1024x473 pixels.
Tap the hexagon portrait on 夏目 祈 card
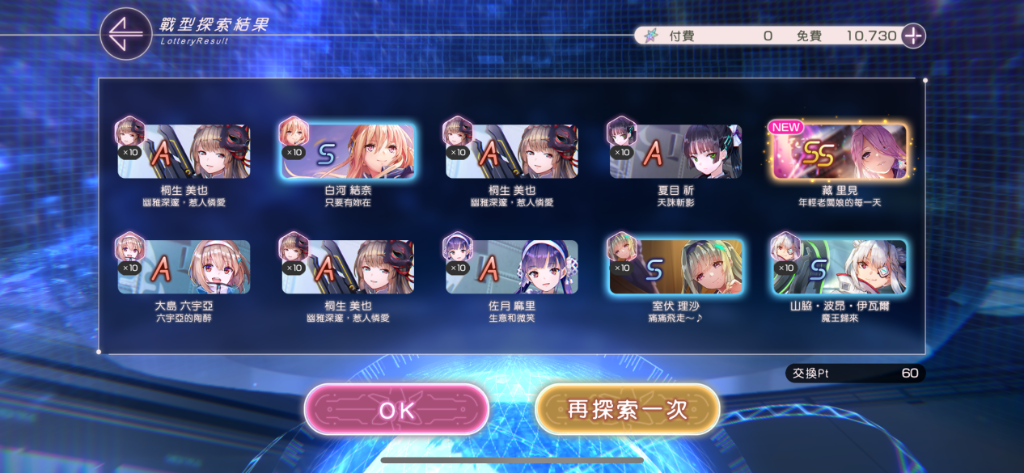point(622,131)
